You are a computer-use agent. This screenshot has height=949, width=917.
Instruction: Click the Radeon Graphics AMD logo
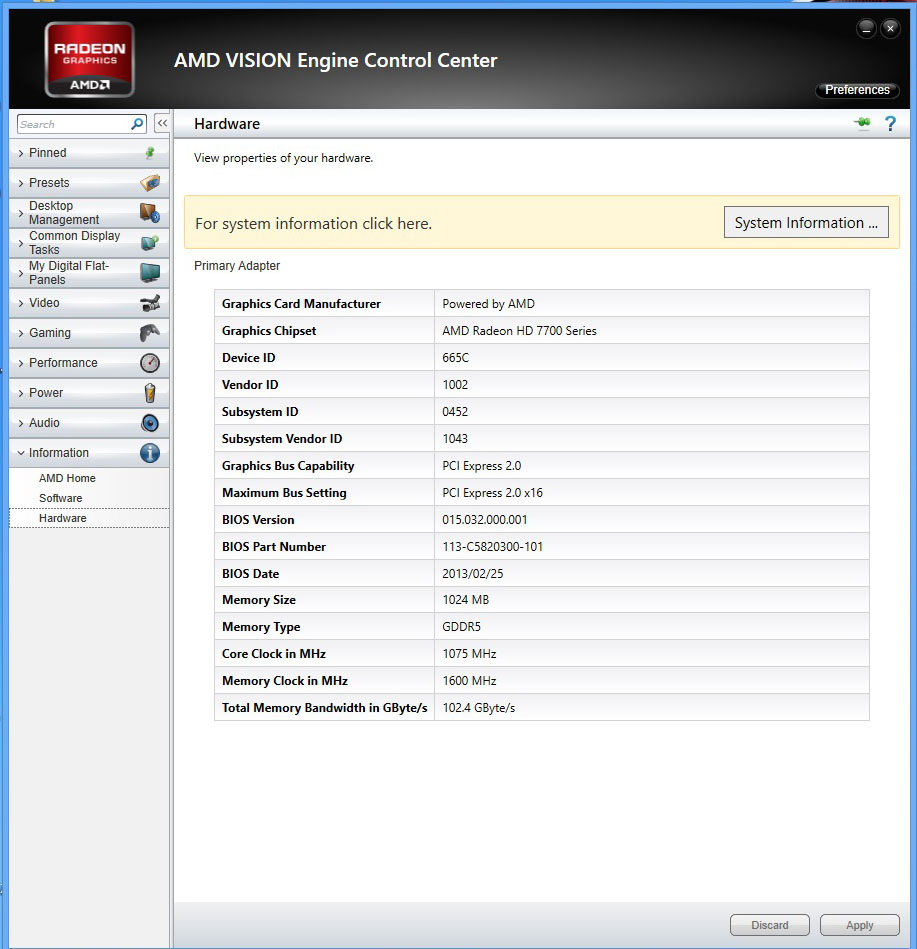[x=90, y=59]
